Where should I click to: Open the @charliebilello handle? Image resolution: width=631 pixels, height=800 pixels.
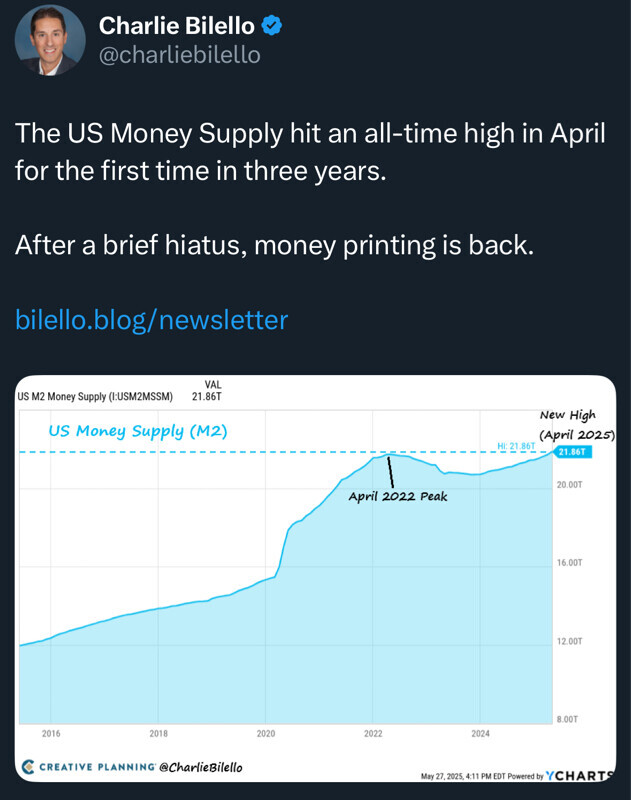180,55
